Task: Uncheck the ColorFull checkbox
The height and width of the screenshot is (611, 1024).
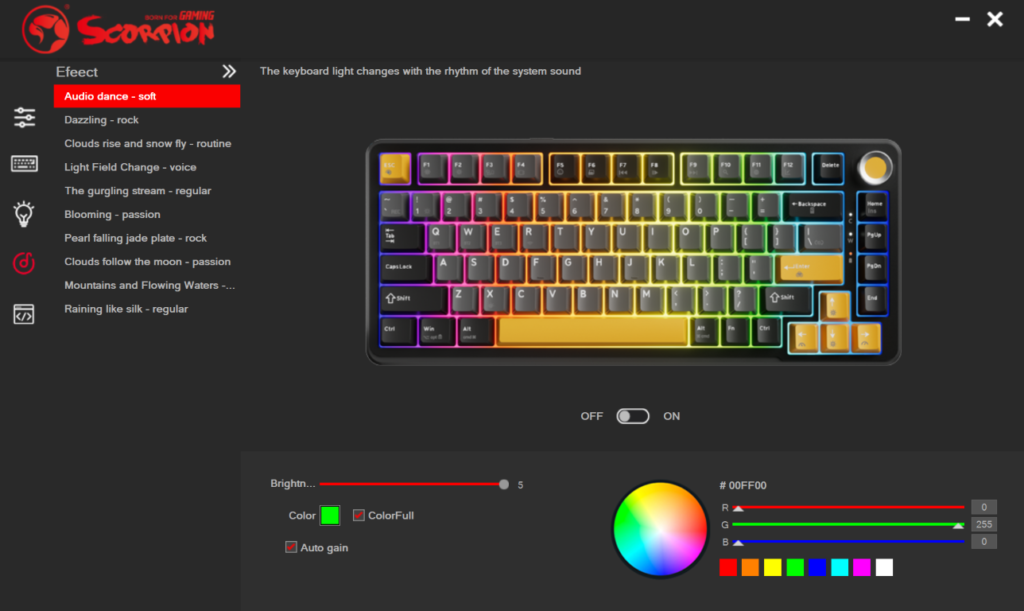Action: [x=359, y=515]
